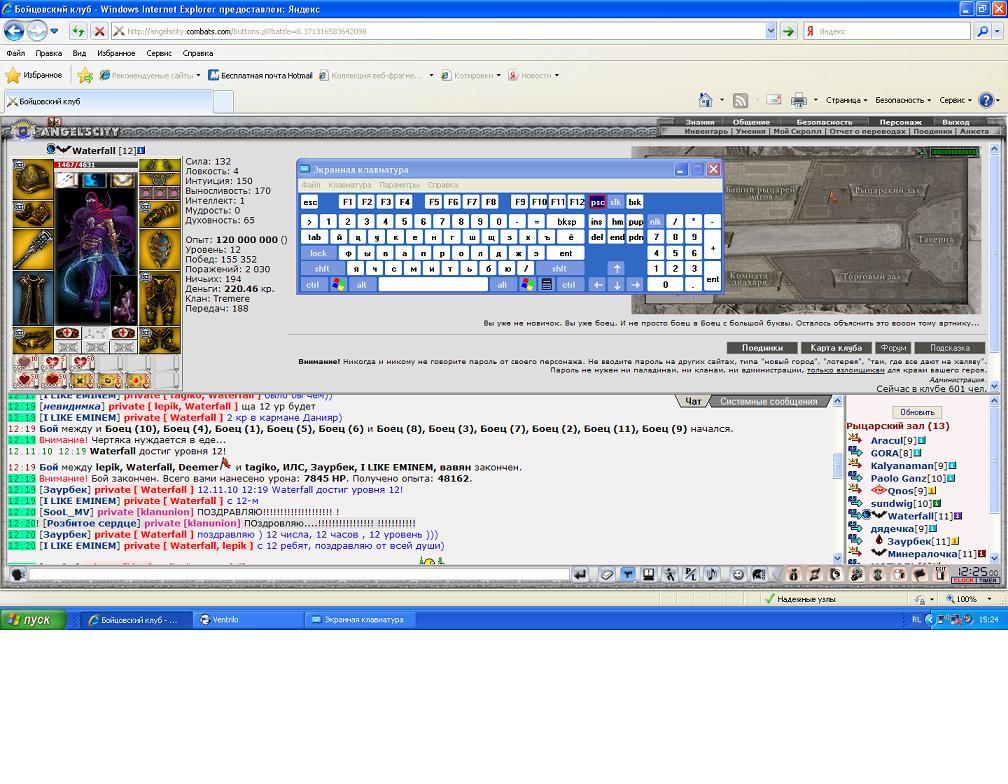Click the browser Back arrow button
Screen dimensions: 1008x784
pyautogui.click(x=14, y=31)
